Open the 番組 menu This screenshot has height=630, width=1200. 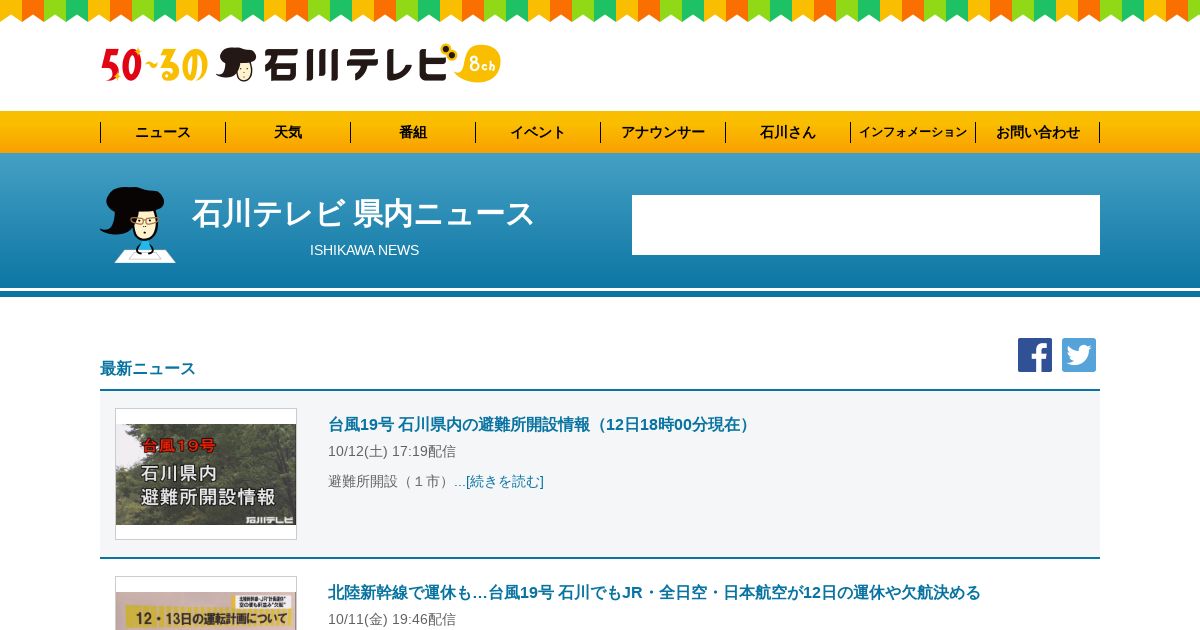pyautogui.click(x=413, y=132)
